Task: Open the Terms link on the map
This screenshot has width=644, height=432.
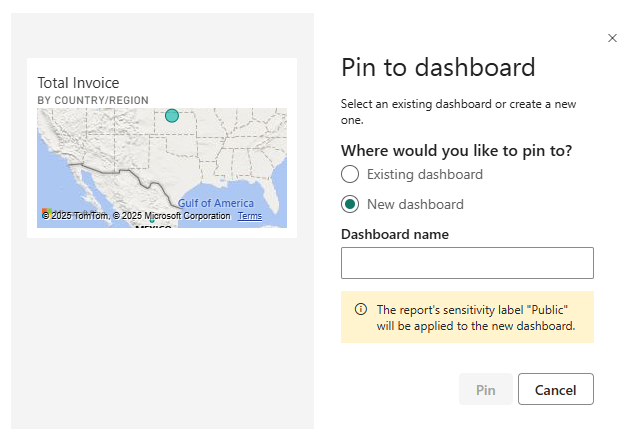Action: [x=250, y=216]
